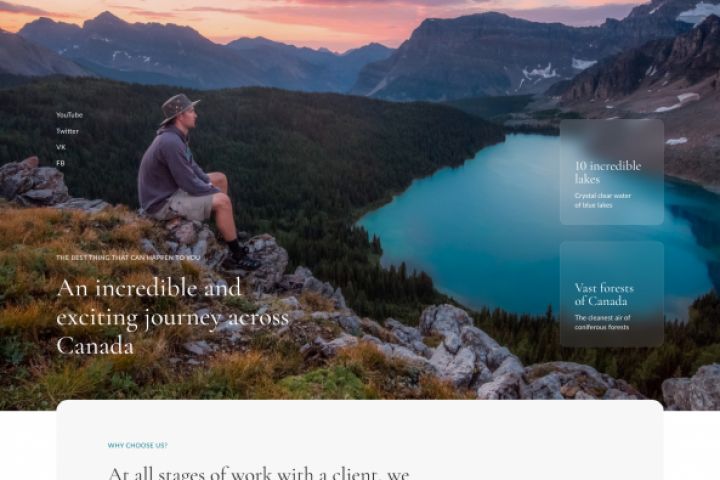Click 'Crystal clear water of blue lakes' text

point(602,200)
